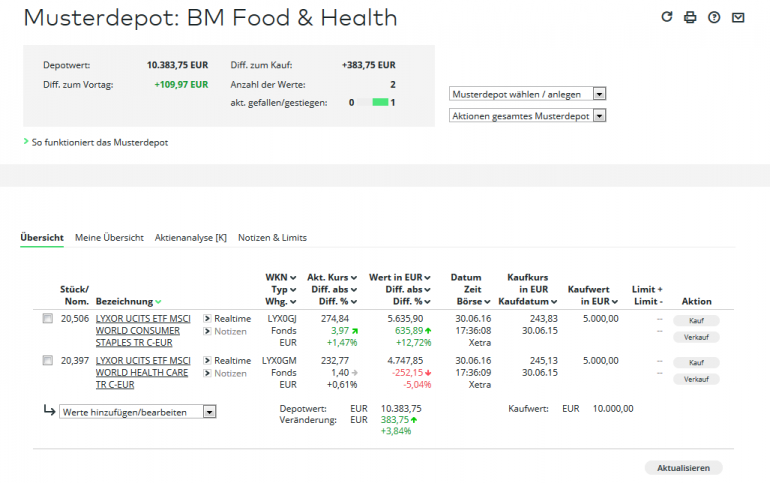Image resolution: width=770 pixels, height=483 pixels.
Task: Click Notizen arrow icon for Health Care ETF
Action: [x=207, y=373]
